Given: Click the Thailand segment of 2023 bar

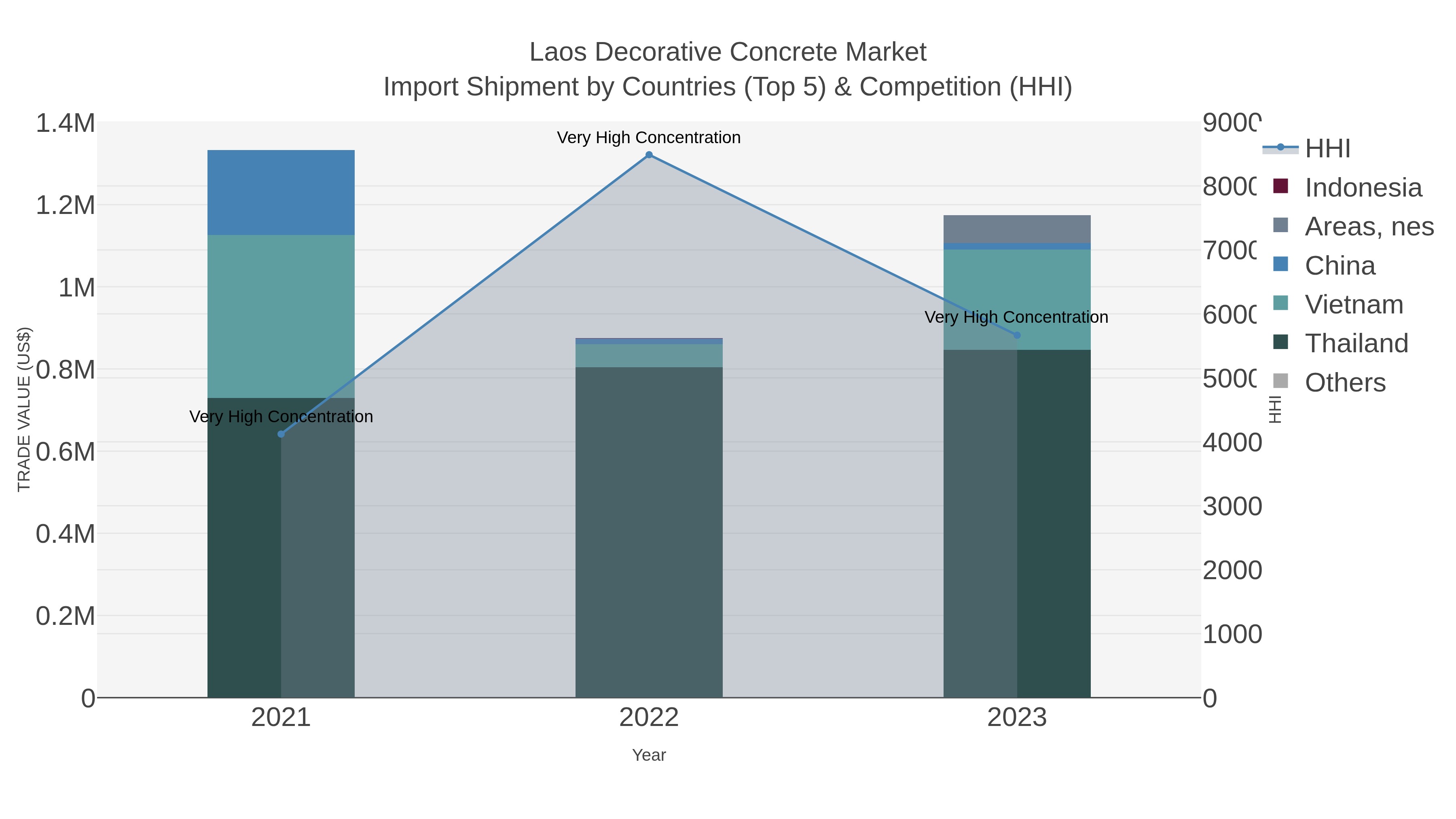Looking at the screenshot, I should (1017, 523).
